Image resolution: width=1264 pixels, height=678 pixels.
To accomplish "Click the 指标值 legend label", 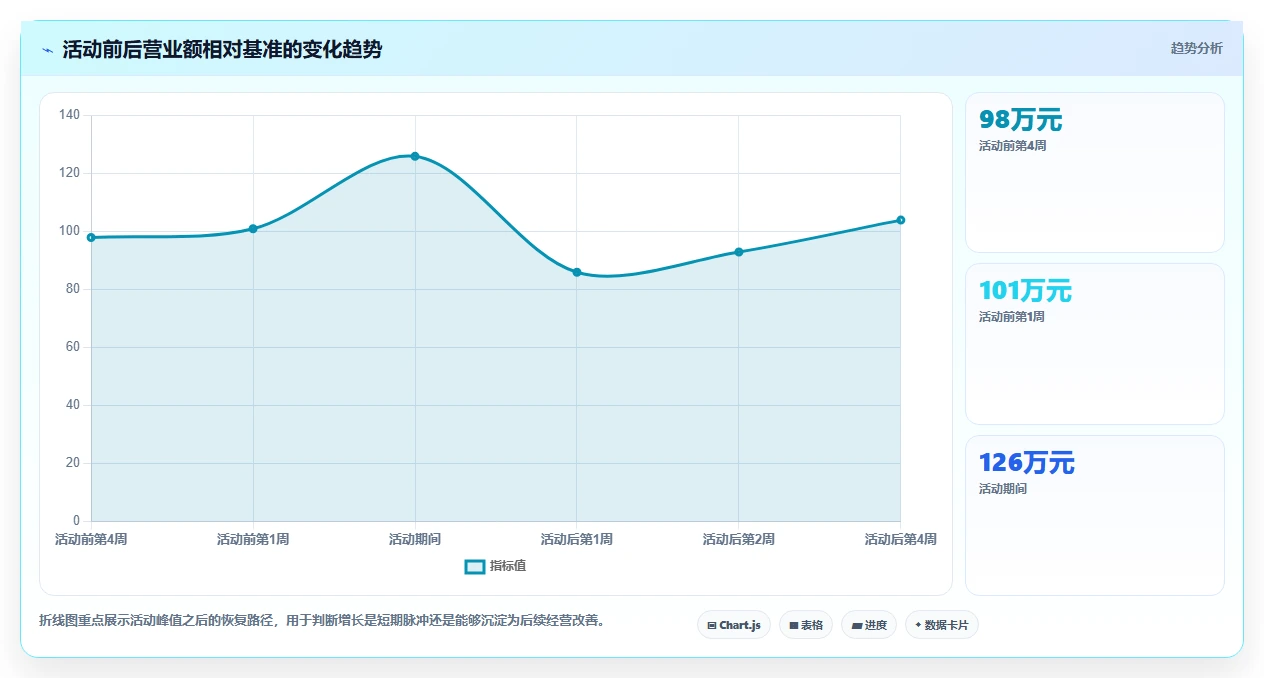I will click(508, 566).
